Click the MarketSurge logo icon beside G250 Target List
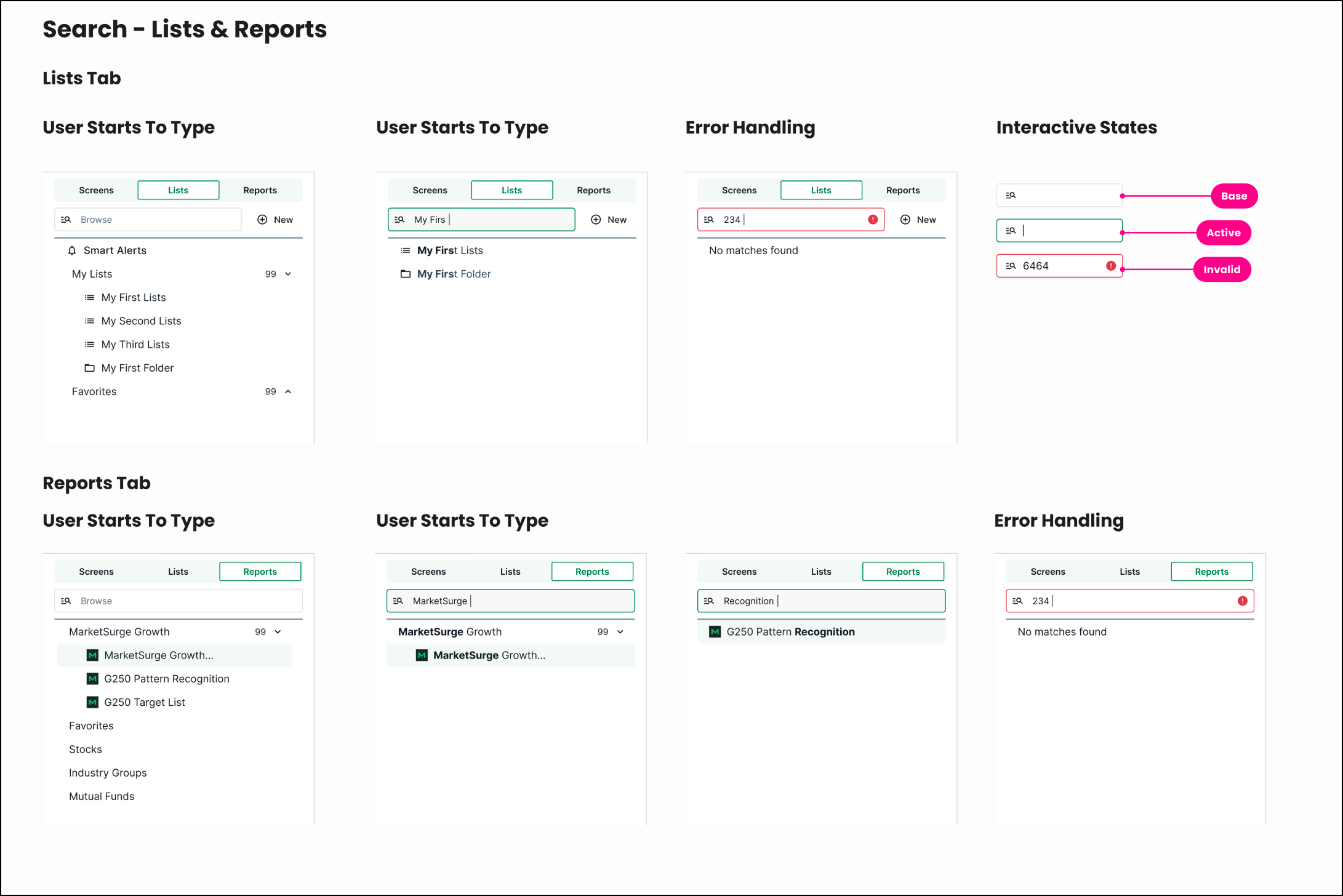Screen dimensions: 1343x896 [92, 702]
